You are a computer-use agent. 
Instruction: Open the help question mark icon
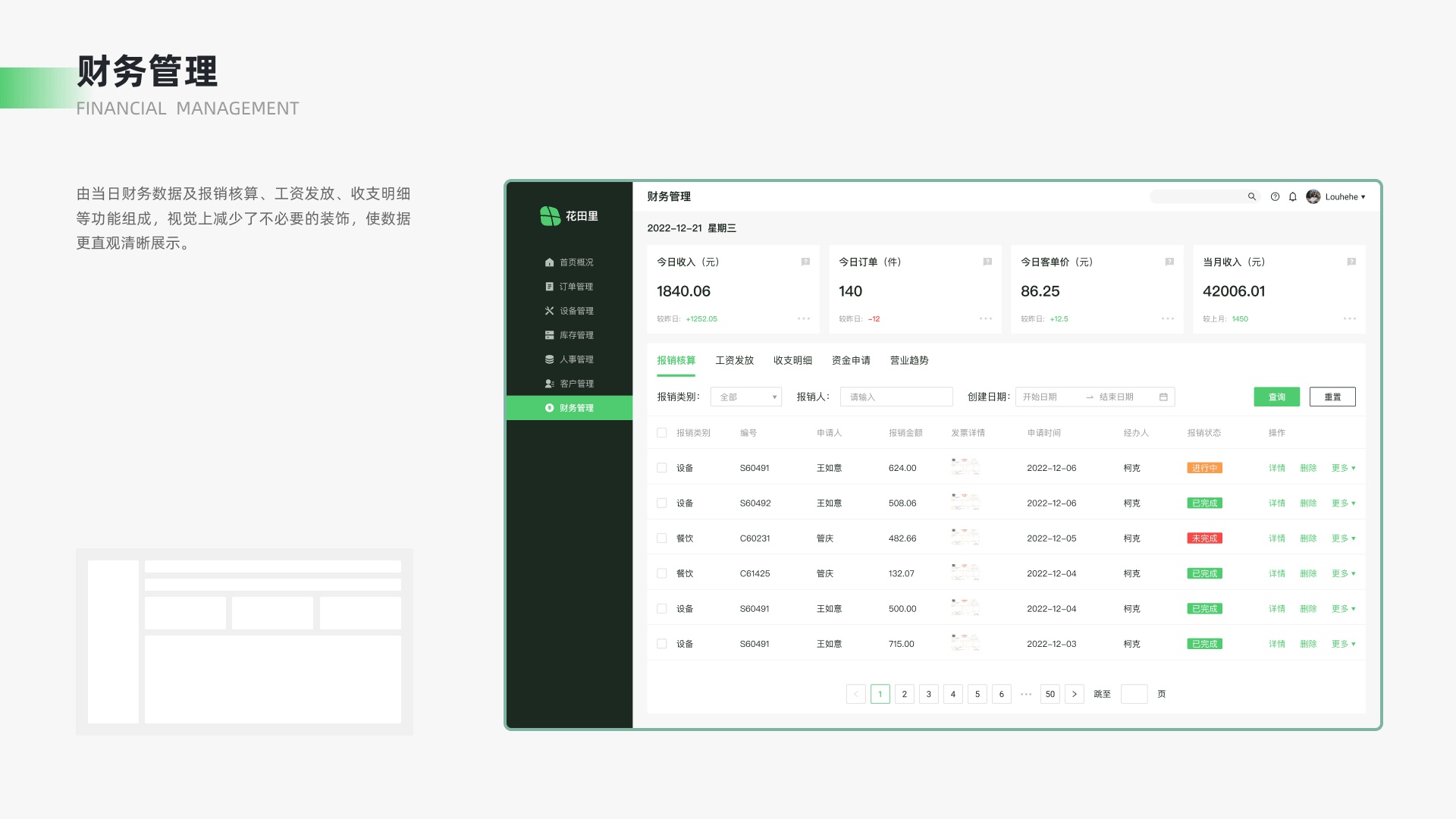(1275, 197)
